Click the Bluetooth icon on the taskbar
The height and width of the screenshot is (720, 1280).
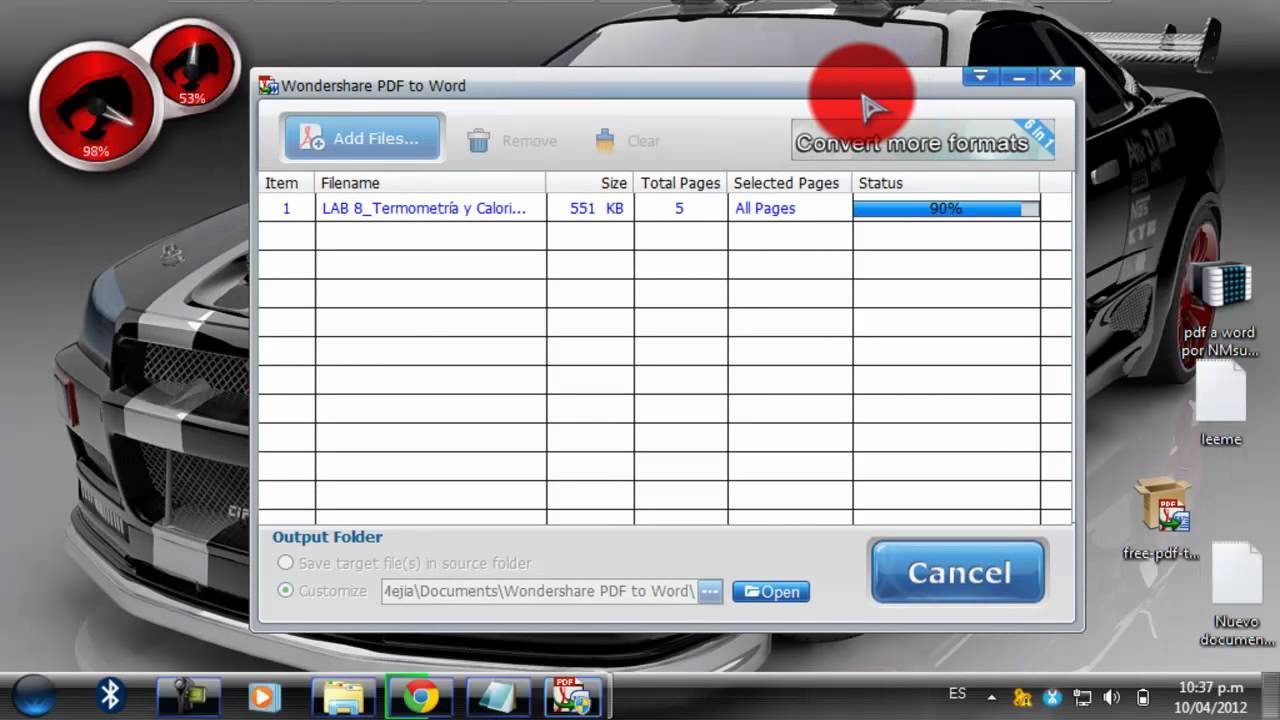[x=110, y=695]
